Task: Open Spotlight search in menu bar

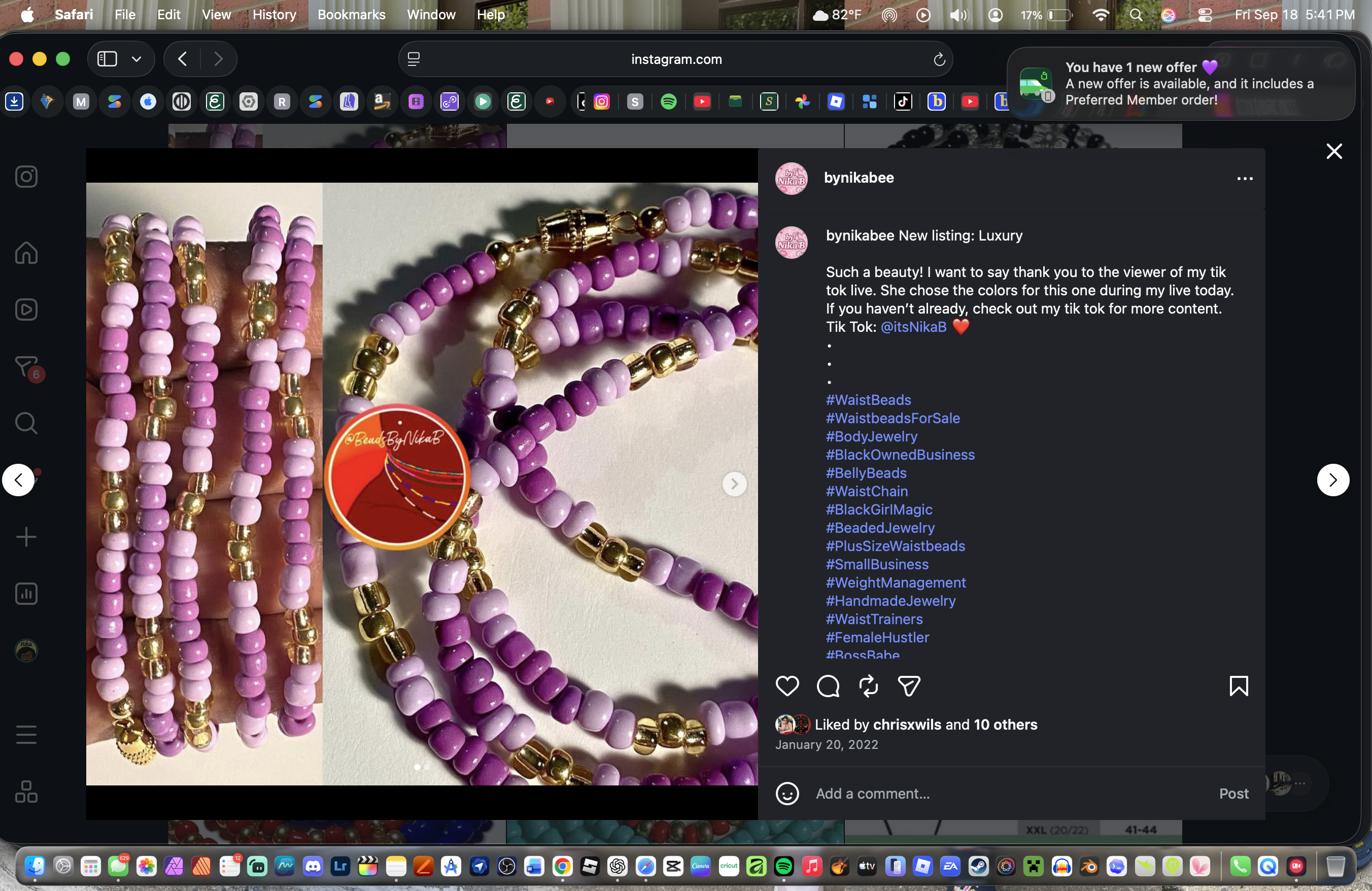Action: click(1136, 15)
